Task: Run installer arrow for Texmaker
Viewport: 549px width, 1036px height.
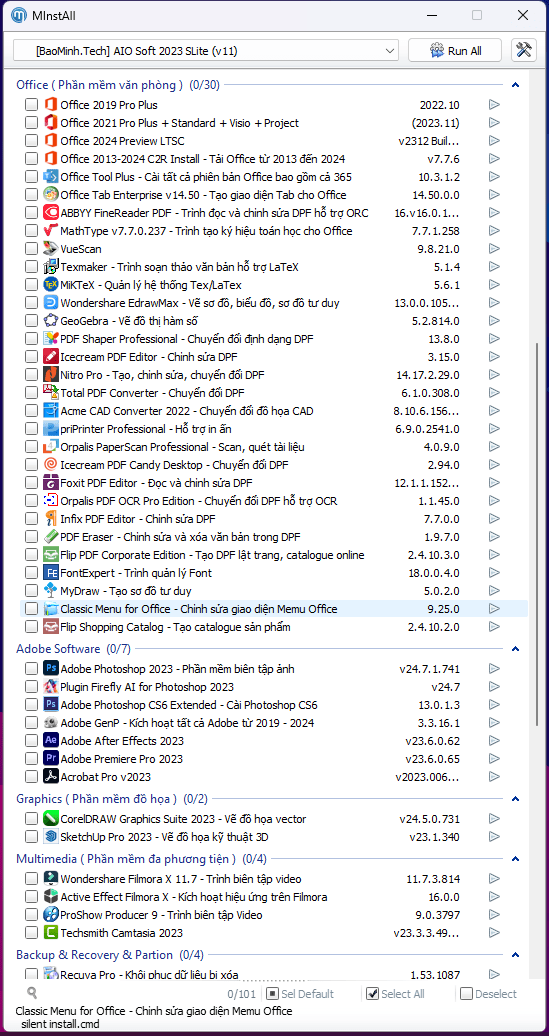Action: (494, 267)
